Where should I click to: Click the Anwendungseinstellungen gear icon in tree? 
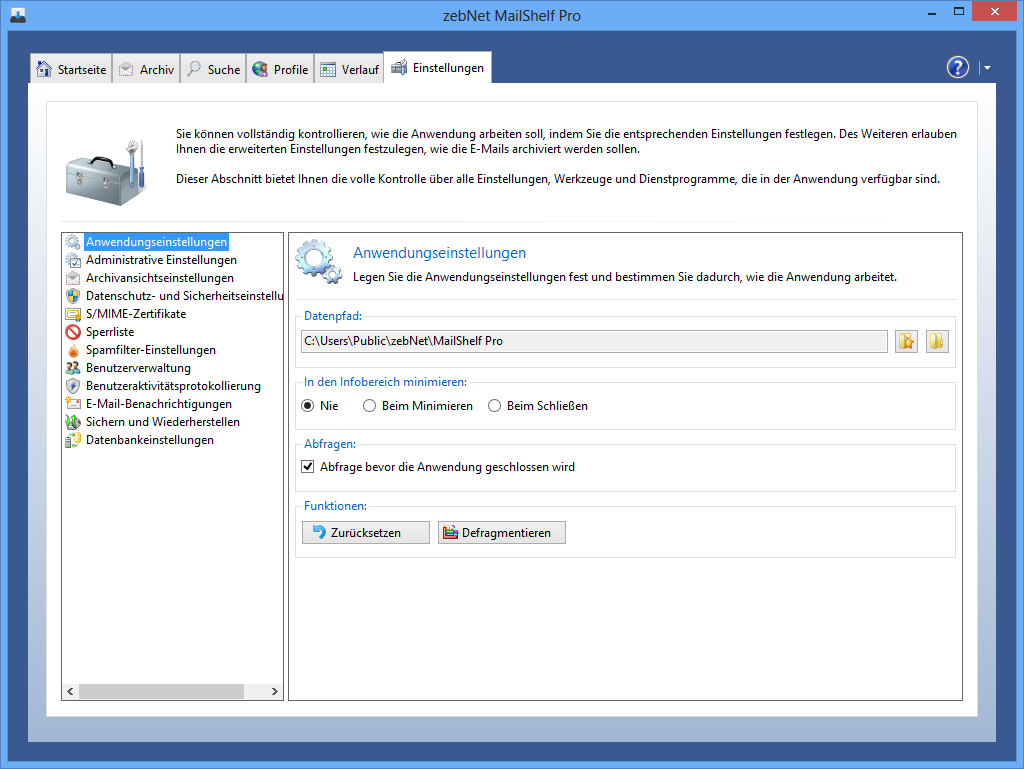pos(73,242)
